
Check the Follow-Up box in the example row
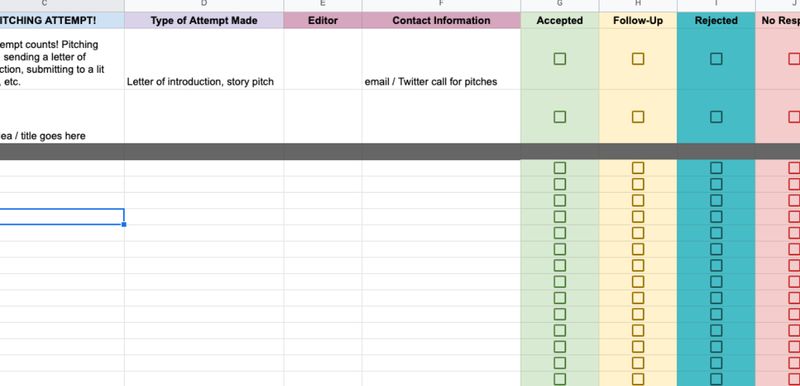[638, 59]
